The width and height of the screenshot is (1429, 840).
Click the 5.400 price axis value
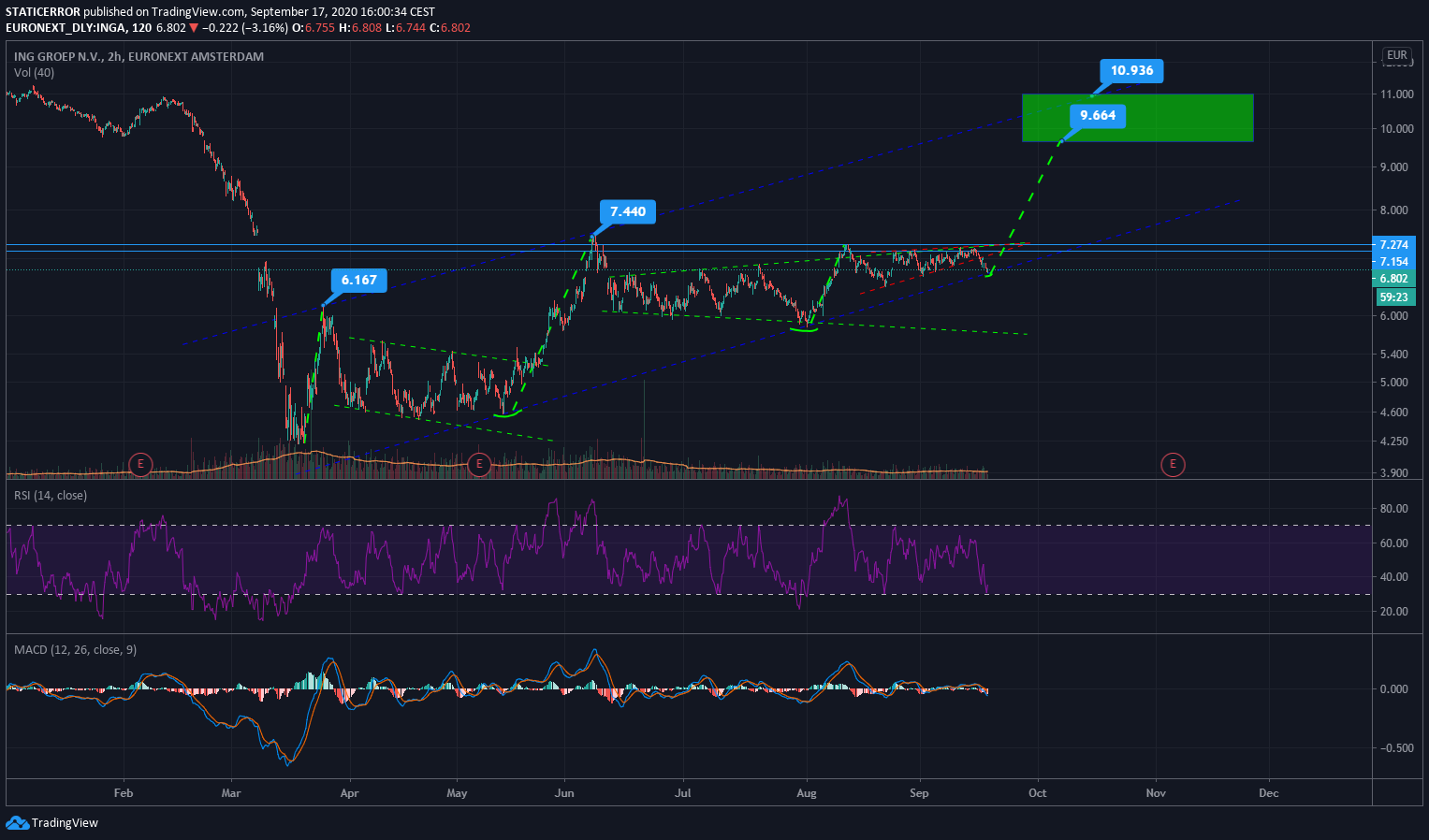point(1394,355)
